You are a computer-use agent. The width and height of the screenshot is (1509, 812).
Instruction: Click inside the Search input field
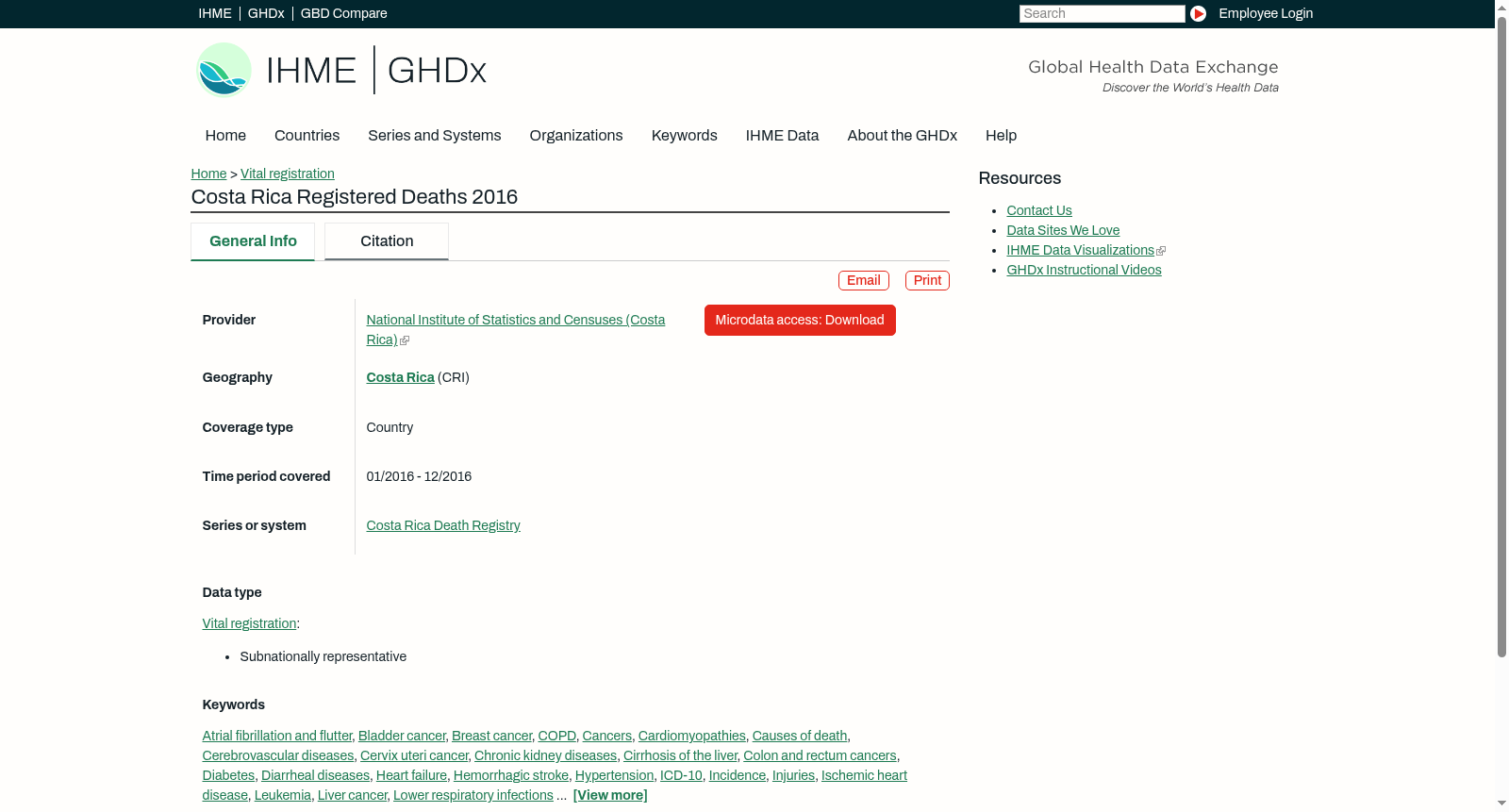(1102, 13)
